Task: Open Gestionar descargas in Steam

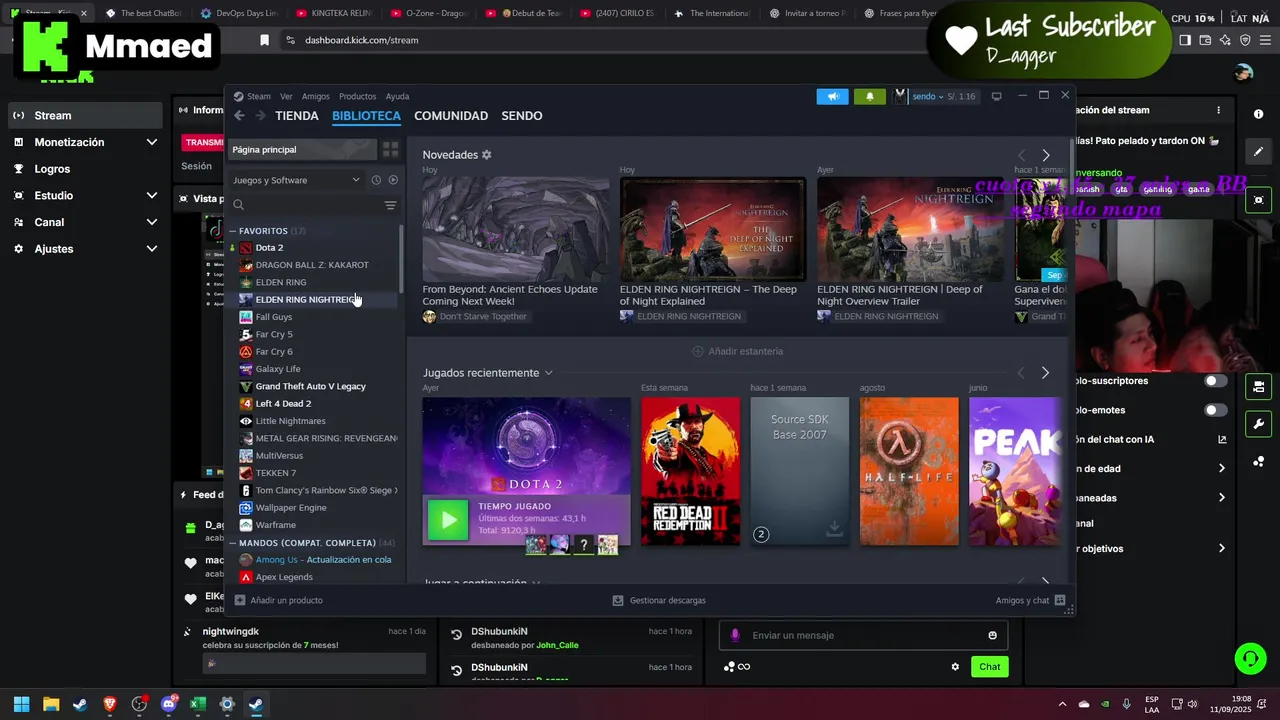Action: (x=659, y=600)
